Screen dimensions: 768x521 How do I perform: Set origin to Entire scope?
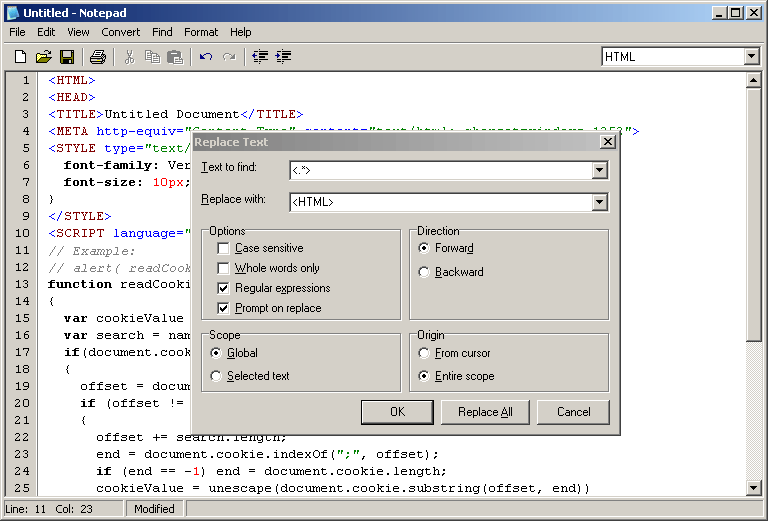coord(424,376)
